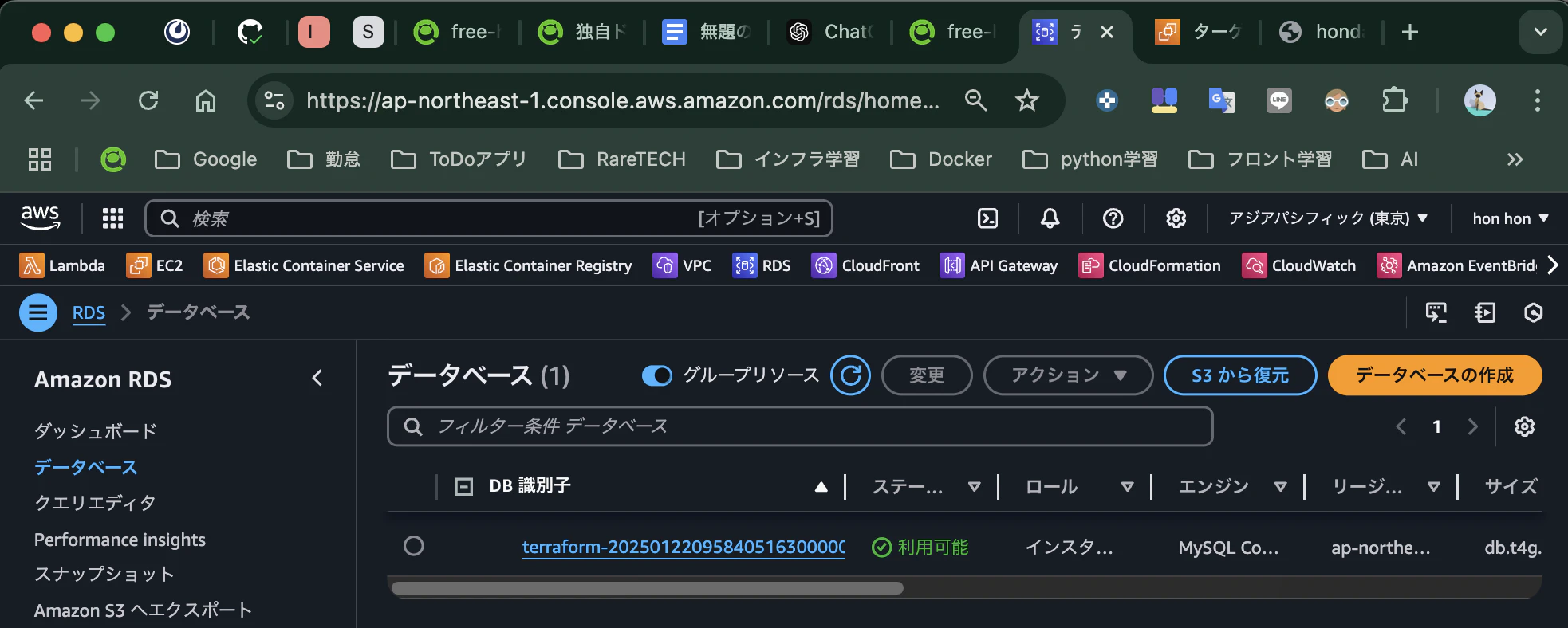Open table preferences gear icon
Screen dimensions: 1568x628
click(x=1524, y=426)
